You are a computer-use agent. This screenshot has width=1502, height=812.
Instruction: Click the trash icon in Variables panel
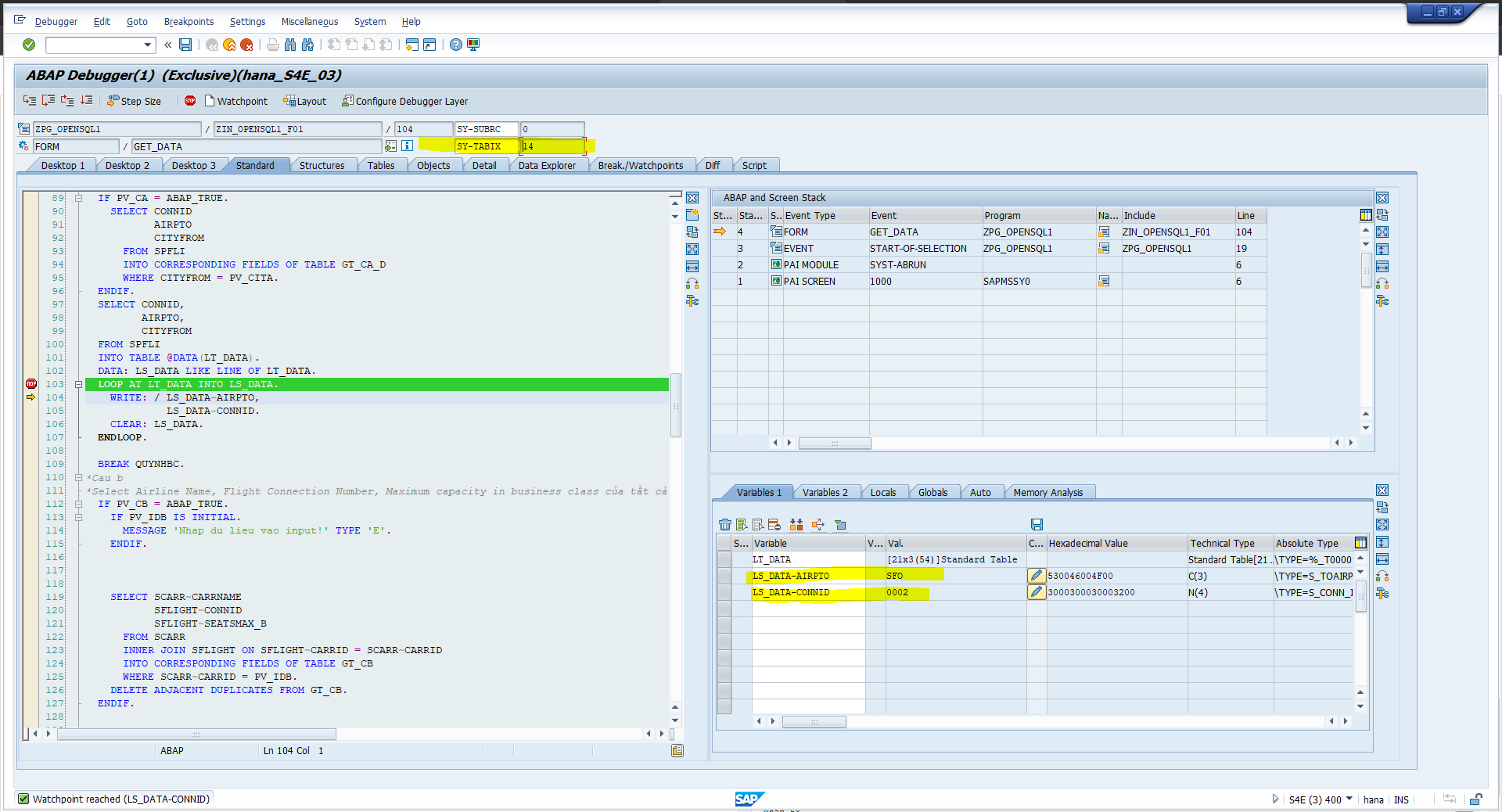click(726, 524)
